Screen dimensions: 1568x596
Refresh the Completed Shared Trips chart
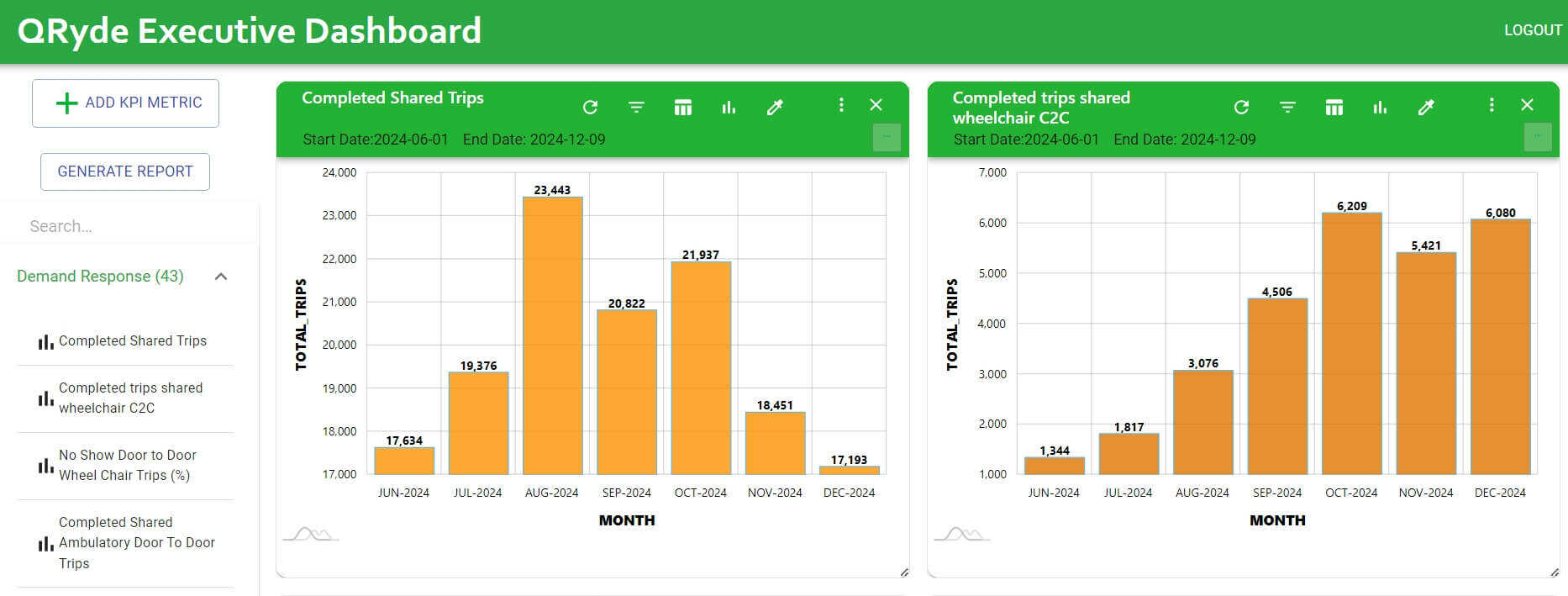tap(590, 107)
